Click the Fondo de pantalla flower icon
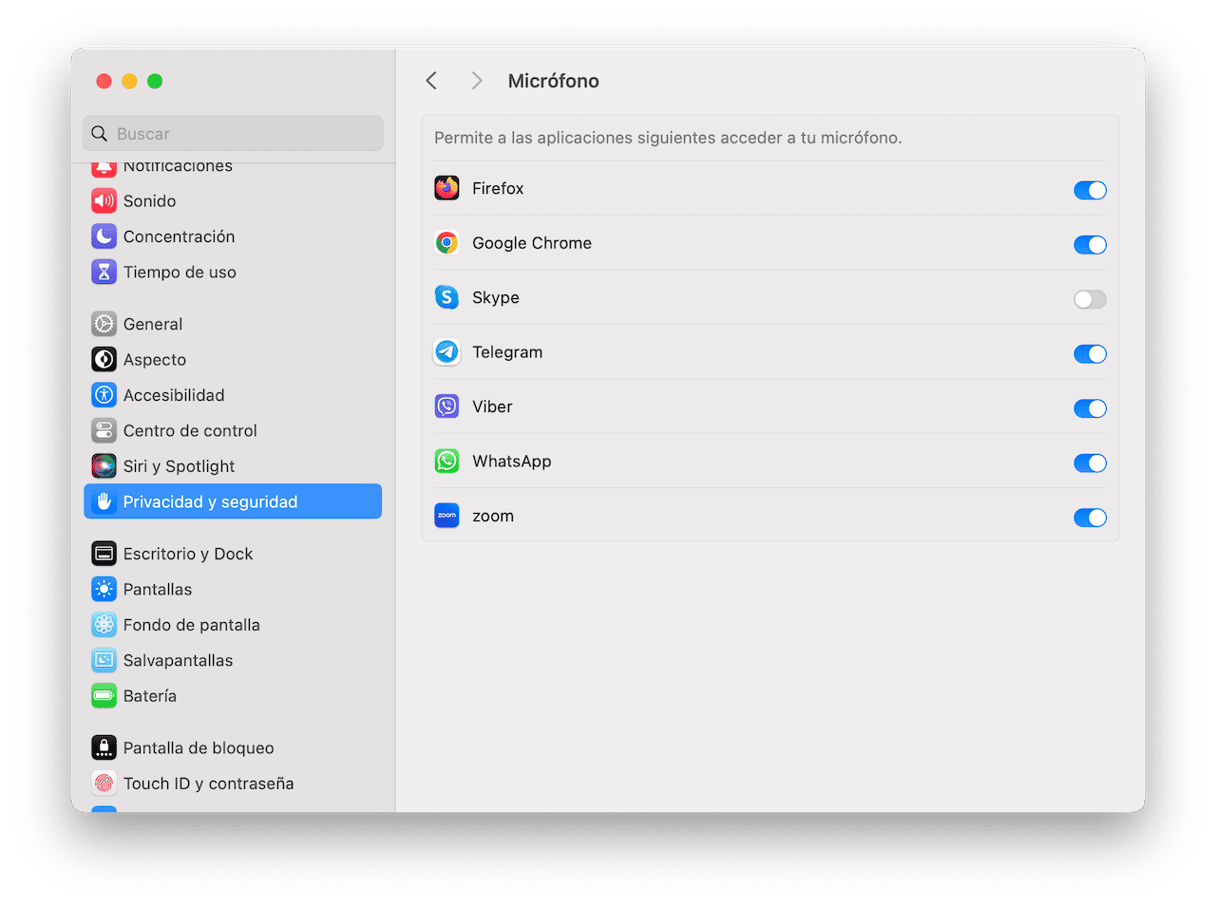This screenshot has height=906, width=1216. (104, 625)
